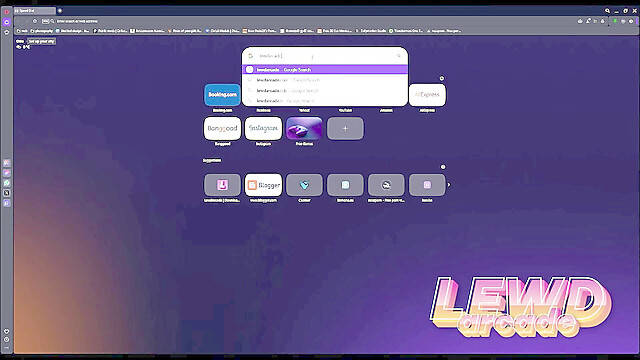Screen dimensions: 640x360
Task: Click the heart icon in the sidebar
Action: (7, 331)
